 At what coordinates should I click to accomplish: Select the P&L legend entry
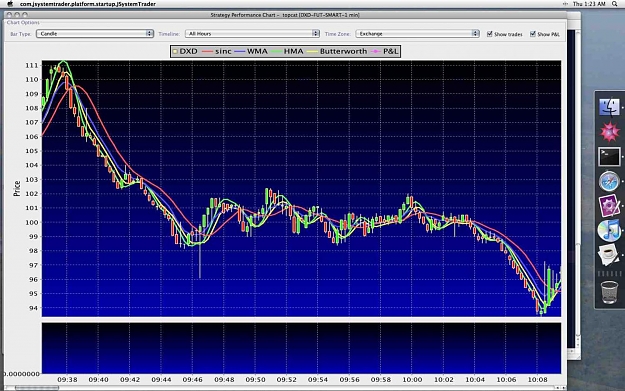pos(385,51)
